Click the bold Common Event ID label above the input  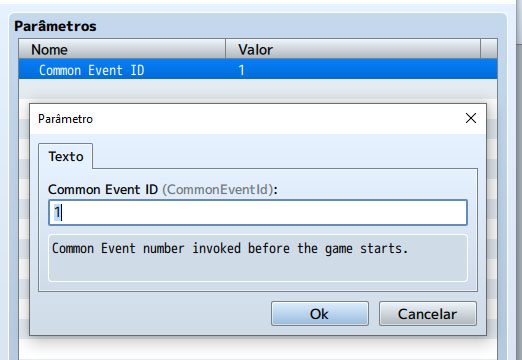pos(103,189)
